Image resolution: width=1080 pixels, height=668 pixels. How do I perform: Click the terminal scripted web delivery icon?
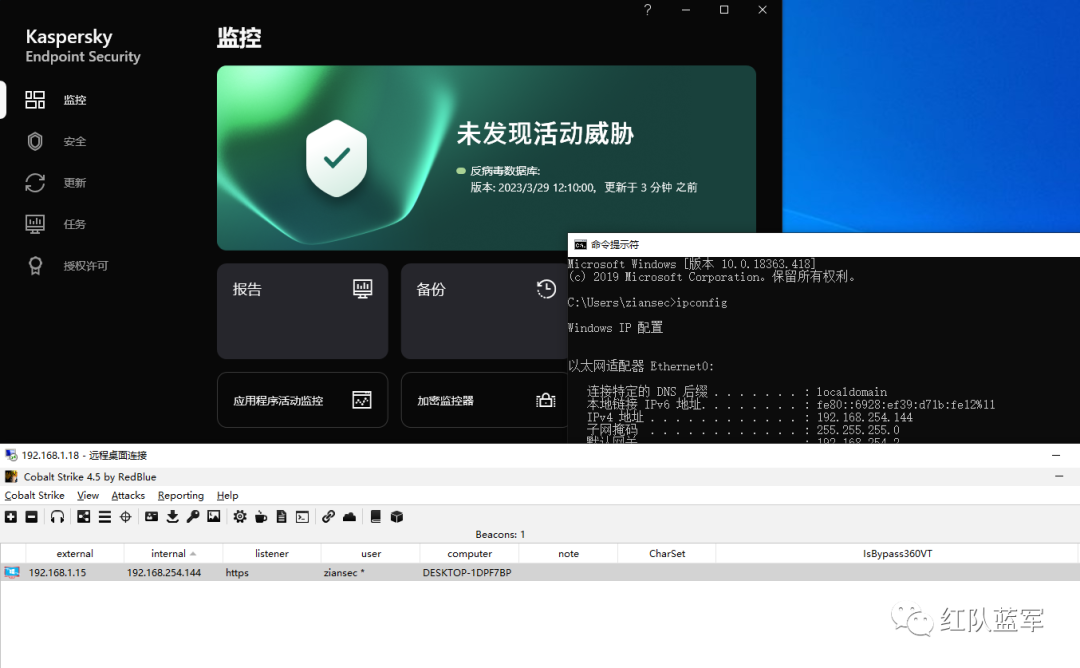coord(302,516)
